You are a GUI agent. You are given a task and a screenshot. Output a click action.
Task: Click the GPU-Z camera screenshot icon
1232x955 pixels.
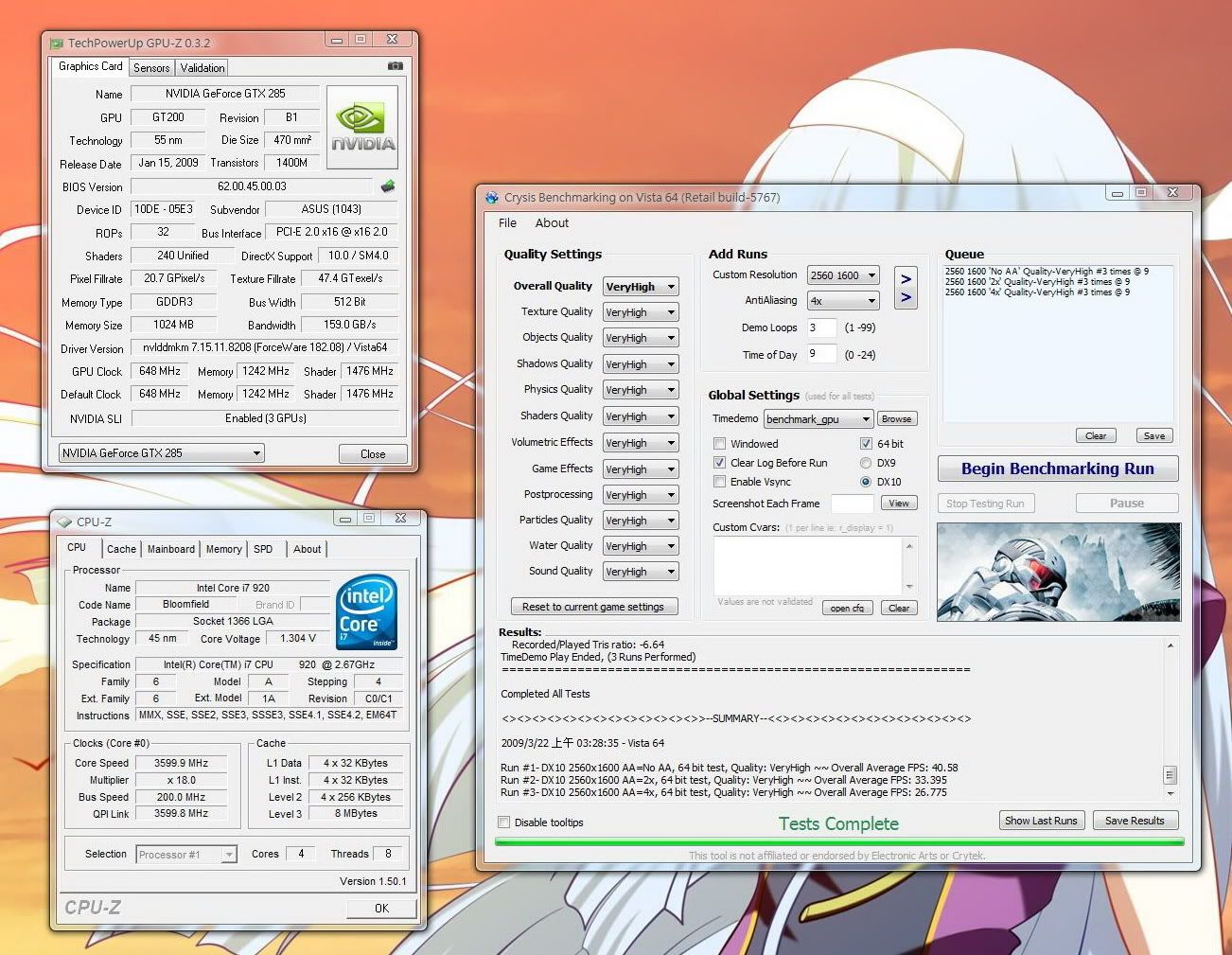(x=396, y=66)
